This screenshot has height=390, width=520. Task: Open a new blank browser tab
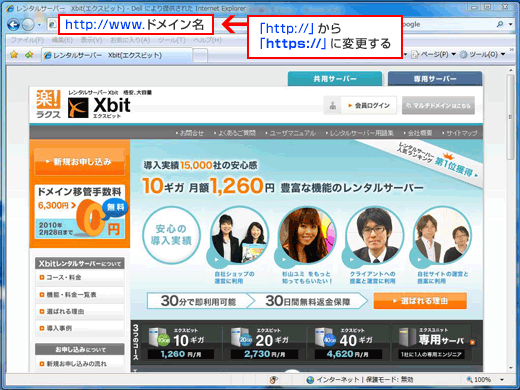coord(200,55)
